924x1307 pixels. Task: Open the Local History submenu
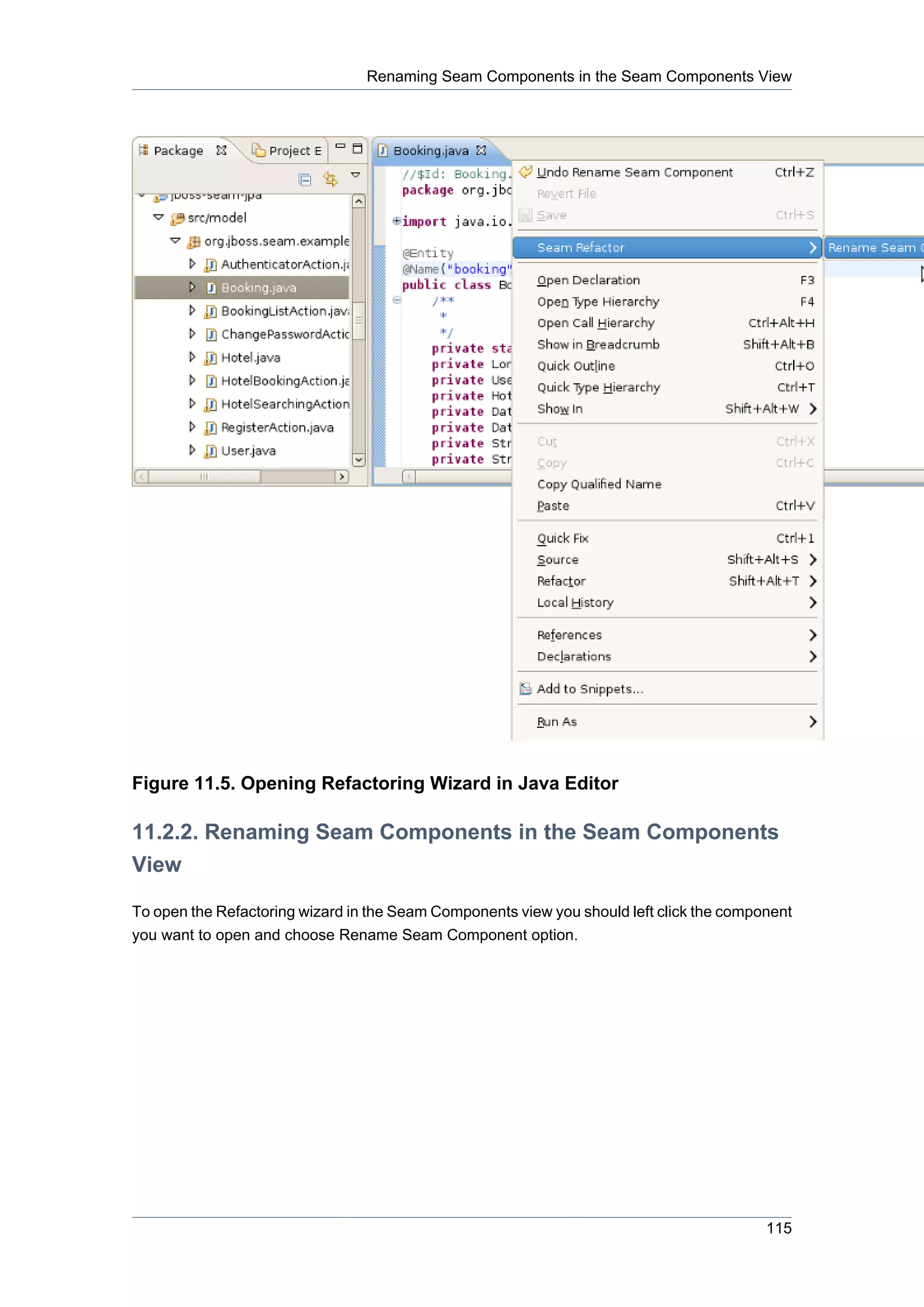click(x=667, y=603)
